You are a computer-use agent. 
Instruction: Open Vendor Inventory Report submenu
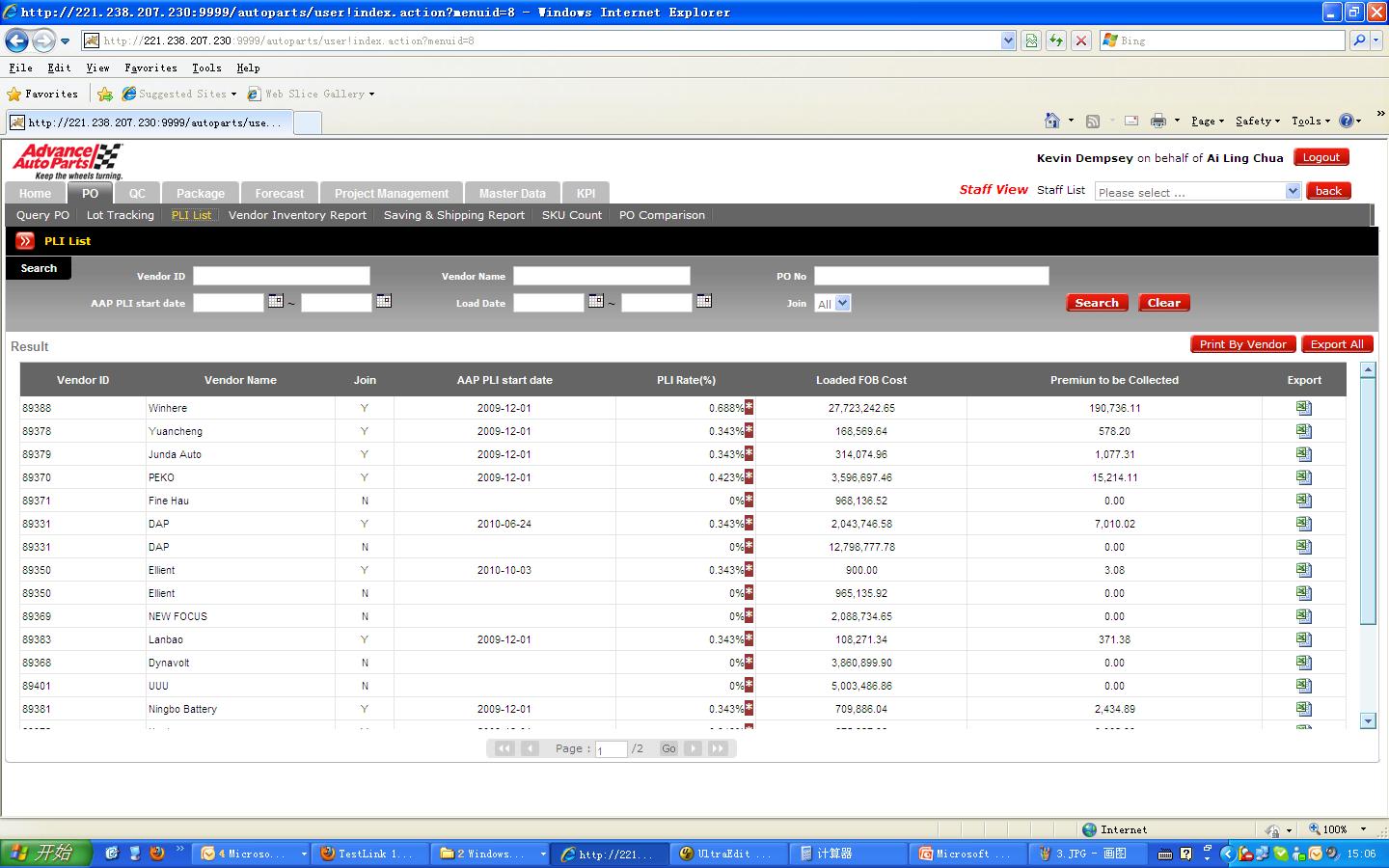297,215
